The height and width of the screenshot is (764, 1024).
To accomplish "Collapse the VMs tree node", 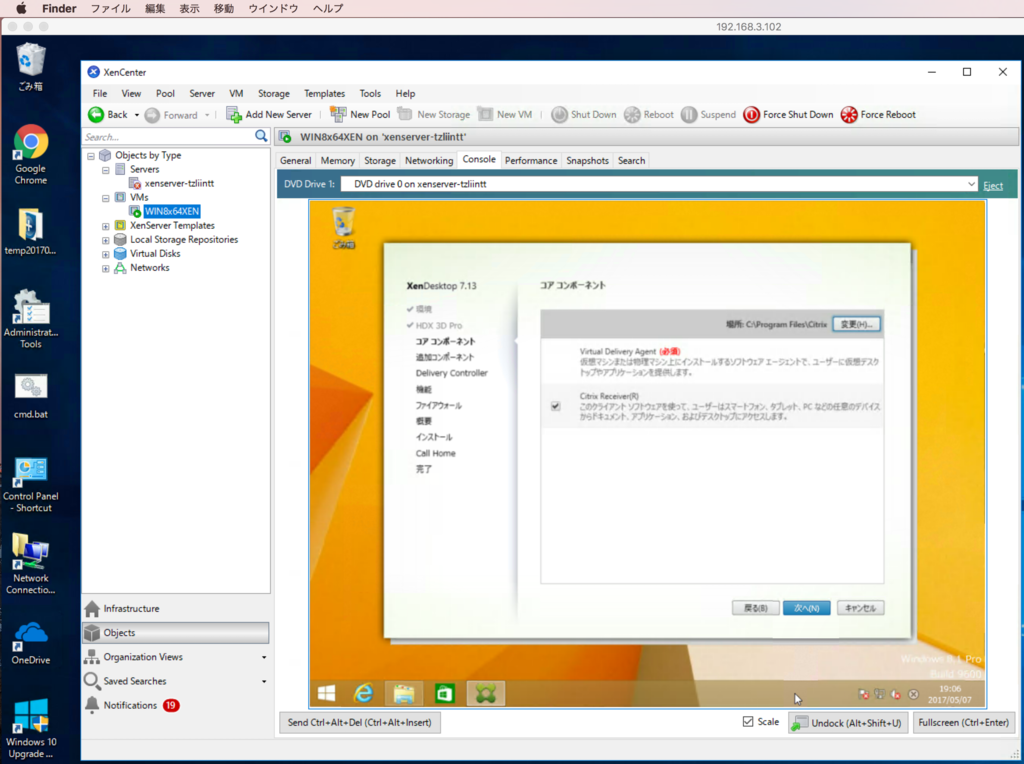I will [x=106, y=198].
